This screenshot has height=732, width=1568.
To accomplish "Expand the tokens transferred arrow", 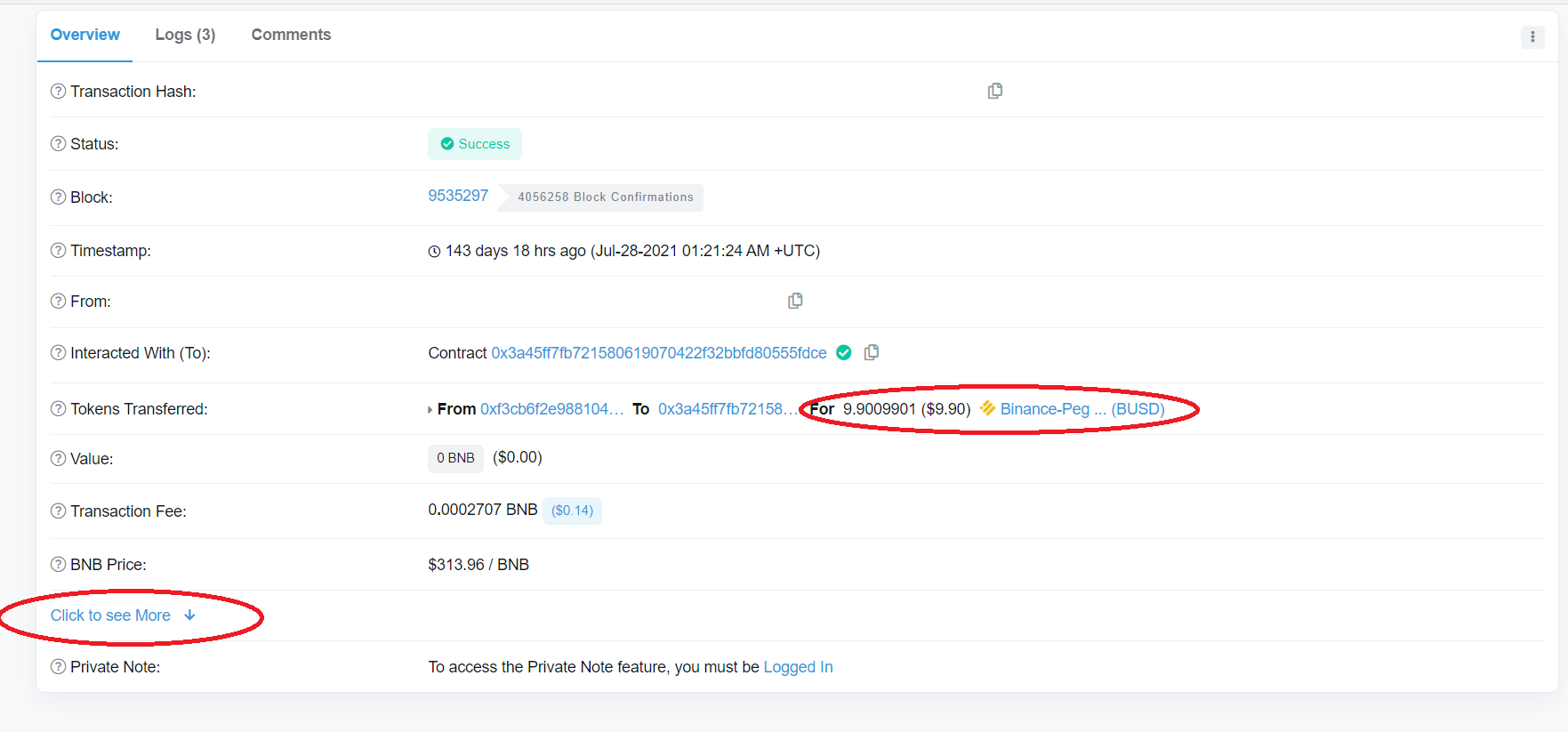I will point(430,410).
